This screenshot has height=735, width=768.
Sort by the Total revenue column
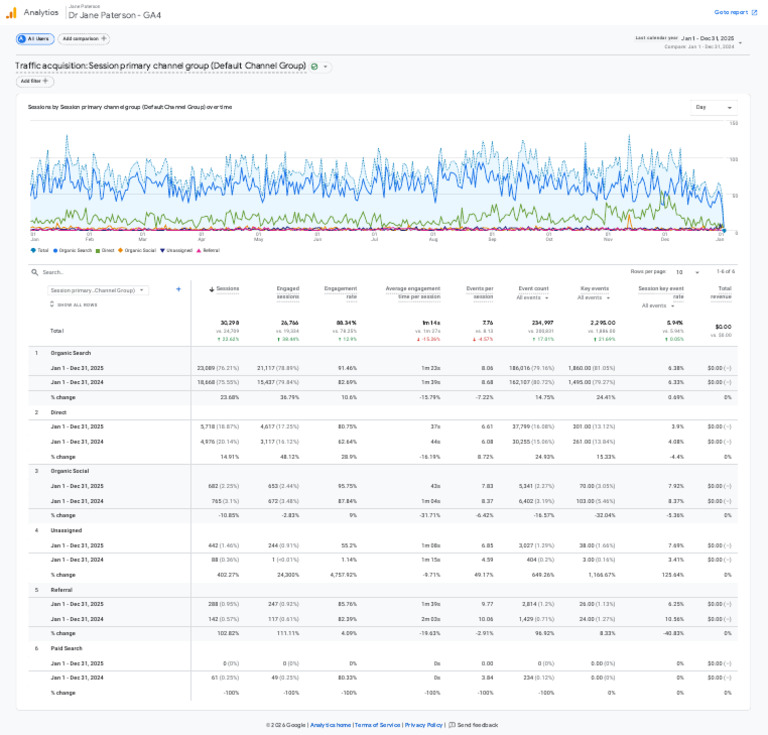(721, 292)
